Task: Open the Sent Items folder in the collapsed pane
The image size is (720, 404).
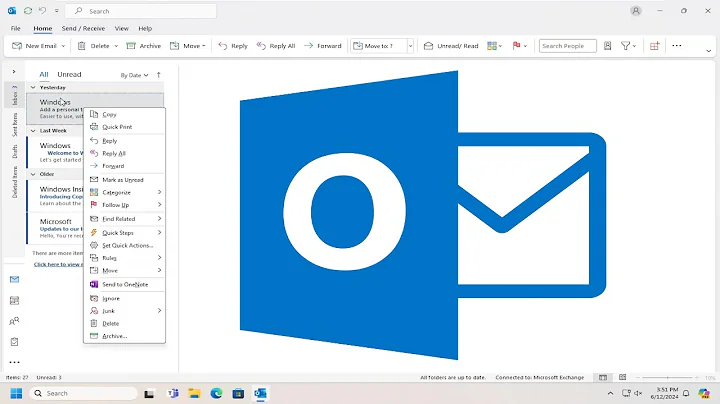Action: point(15,124)
